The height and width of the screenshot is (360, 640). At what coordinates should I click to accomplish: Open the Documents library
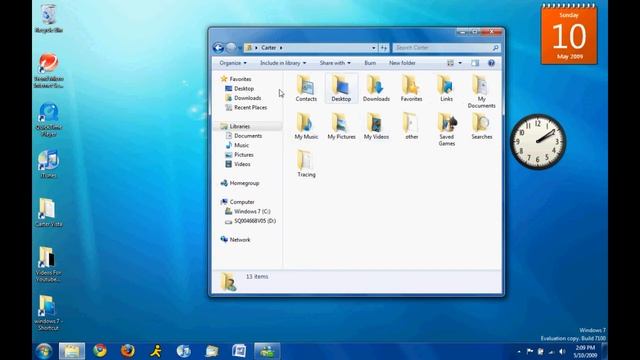(x=248, y=136)
